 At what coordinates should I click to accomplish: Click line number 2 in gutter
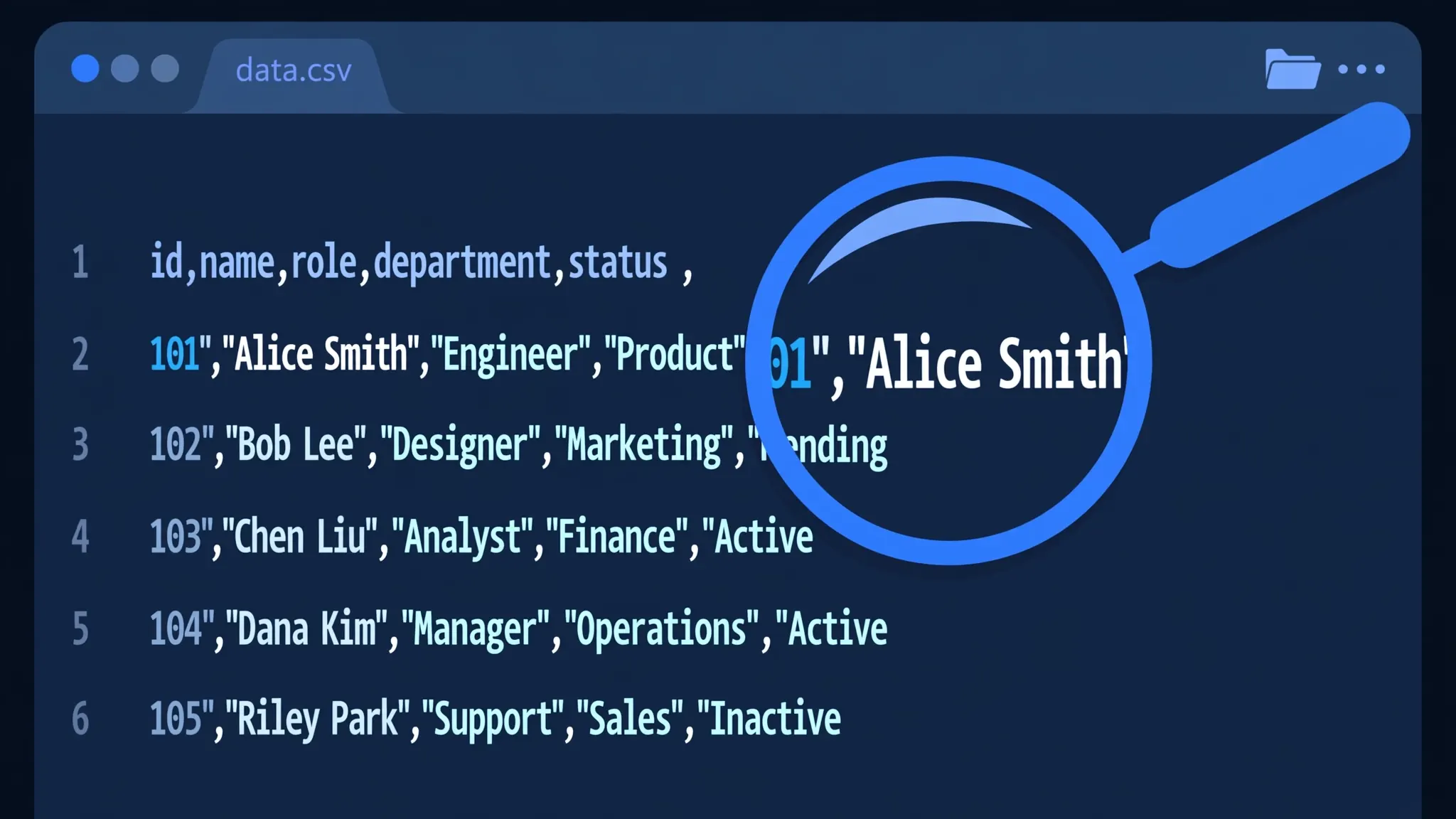click(x=80, y=353)
